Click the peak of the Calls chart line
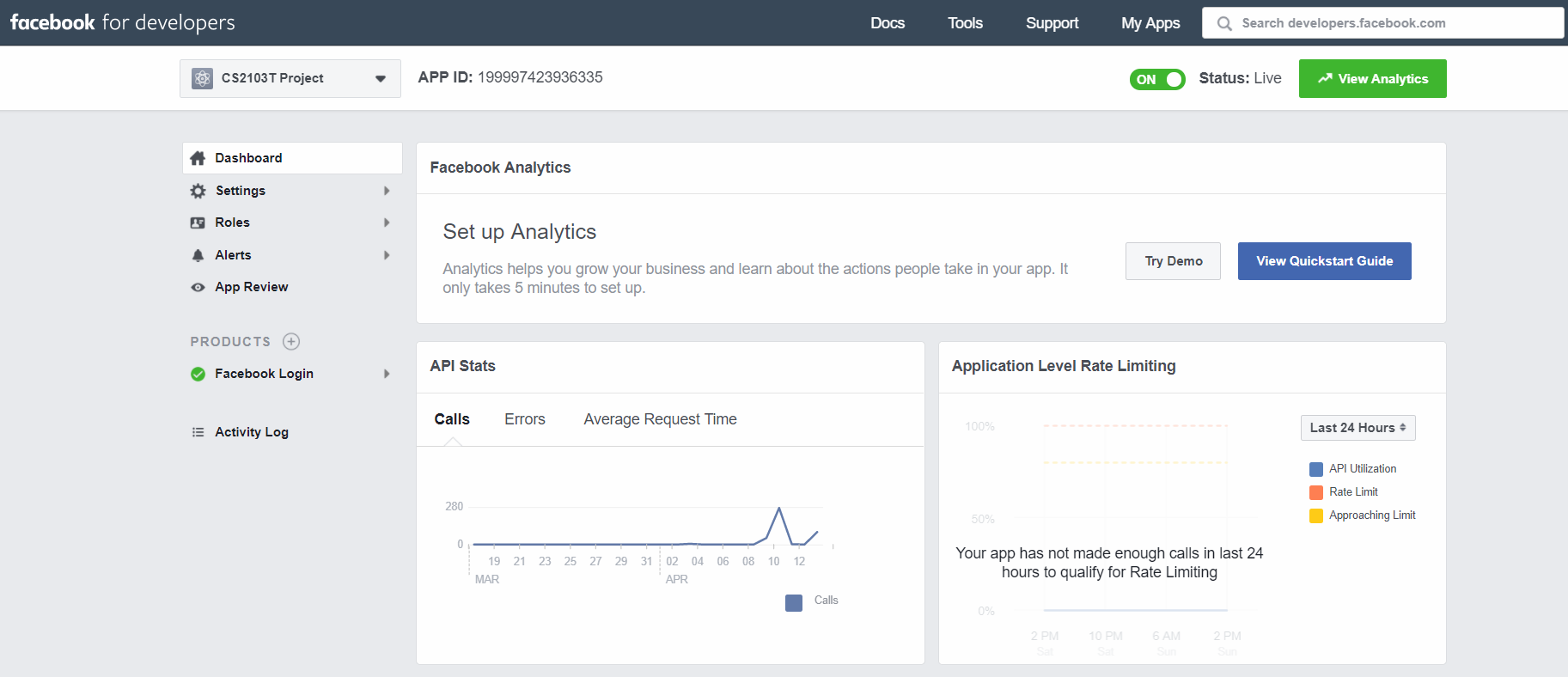Viewport: 1568px width, 677px height. pyautogui.click(x=779, y=509)
